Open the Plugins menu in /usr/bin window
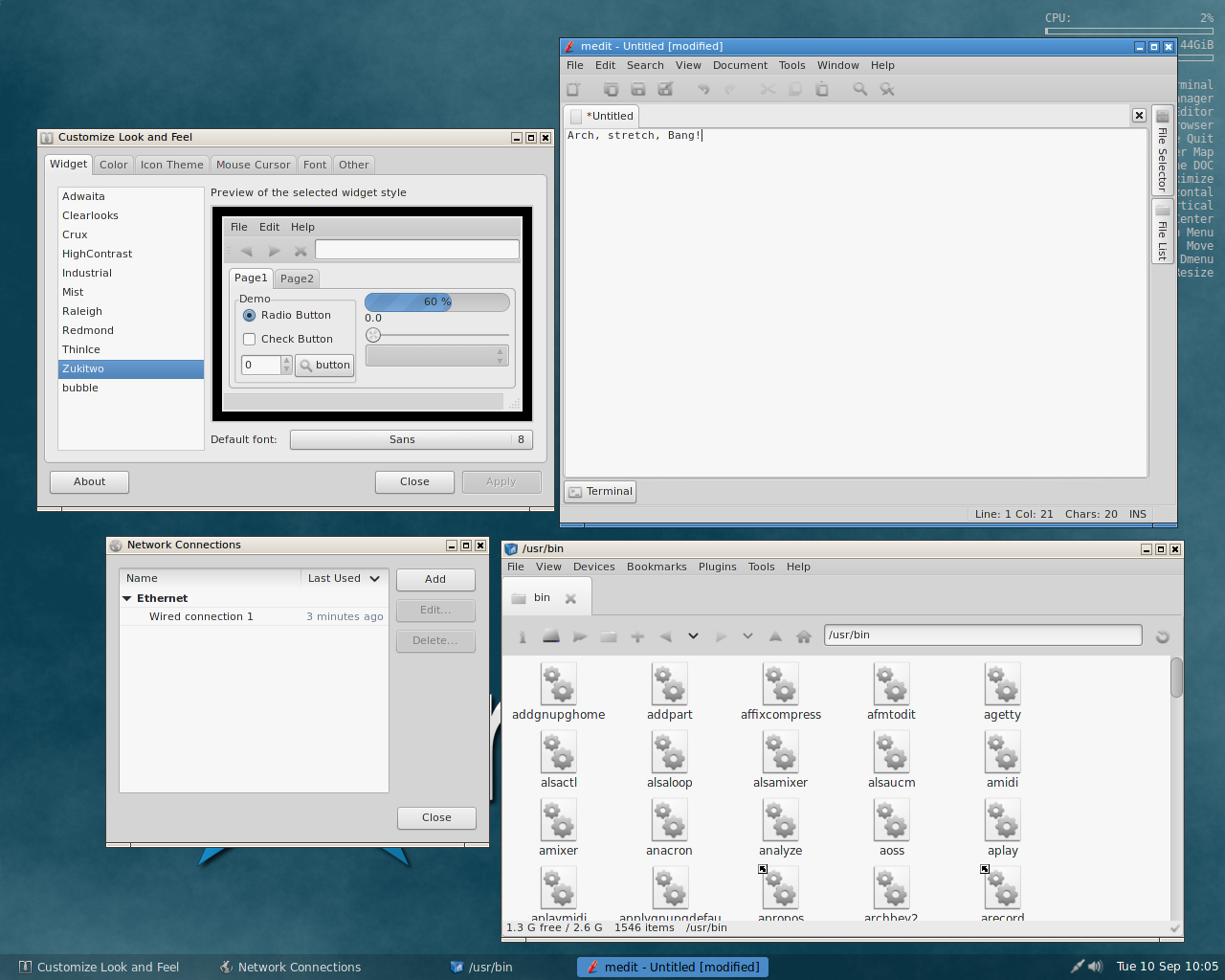The width and height of the screenshot is (1225, 980). pos(717,567)
